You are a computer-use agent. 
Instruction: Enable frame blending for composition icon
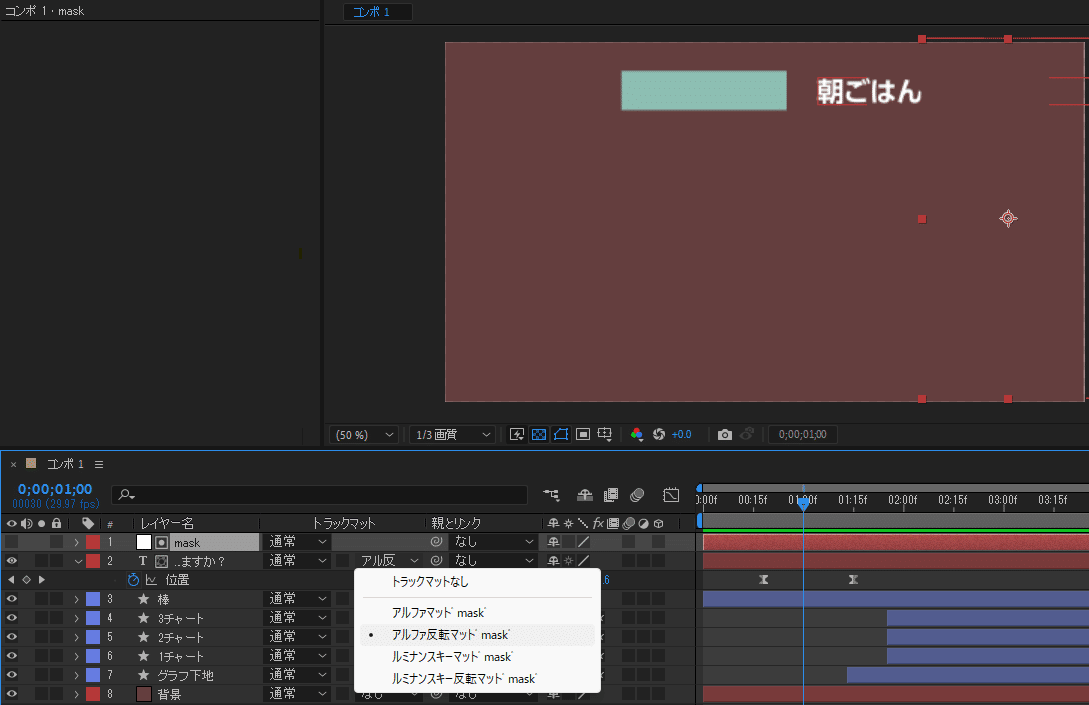click(x=611, y=495)
